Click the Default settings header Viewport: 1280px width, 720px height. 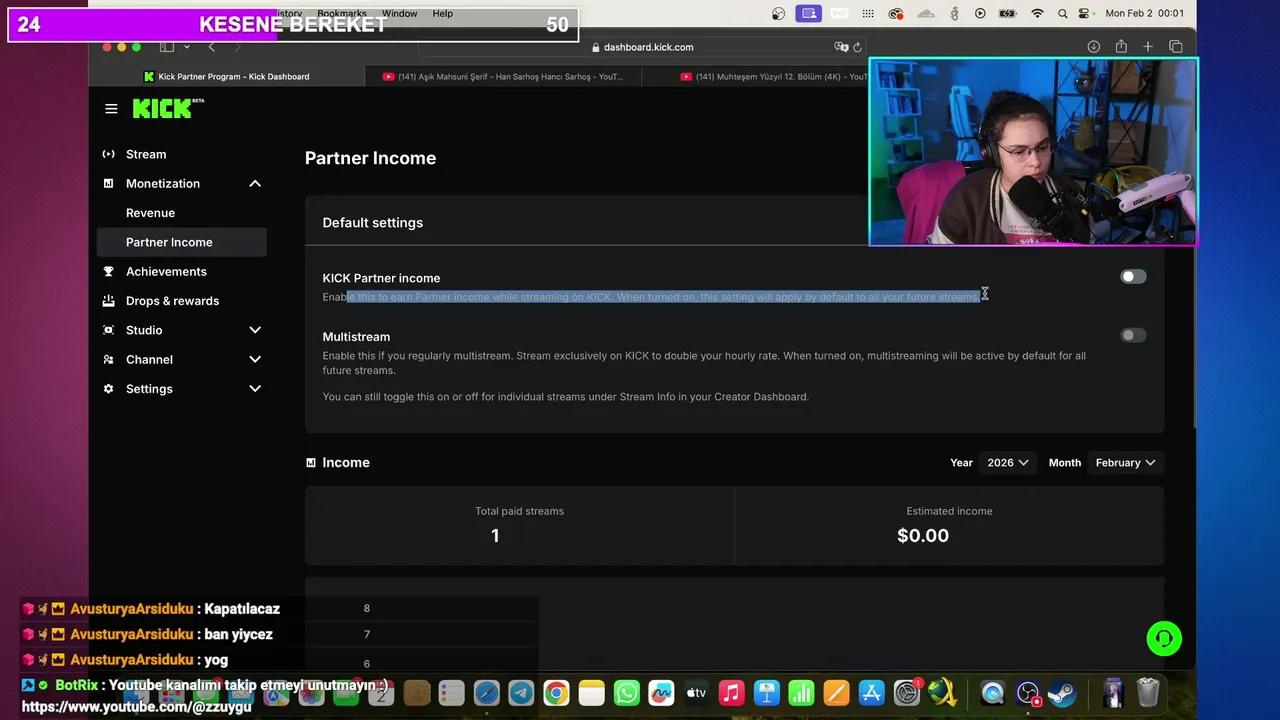pos(373,223)
